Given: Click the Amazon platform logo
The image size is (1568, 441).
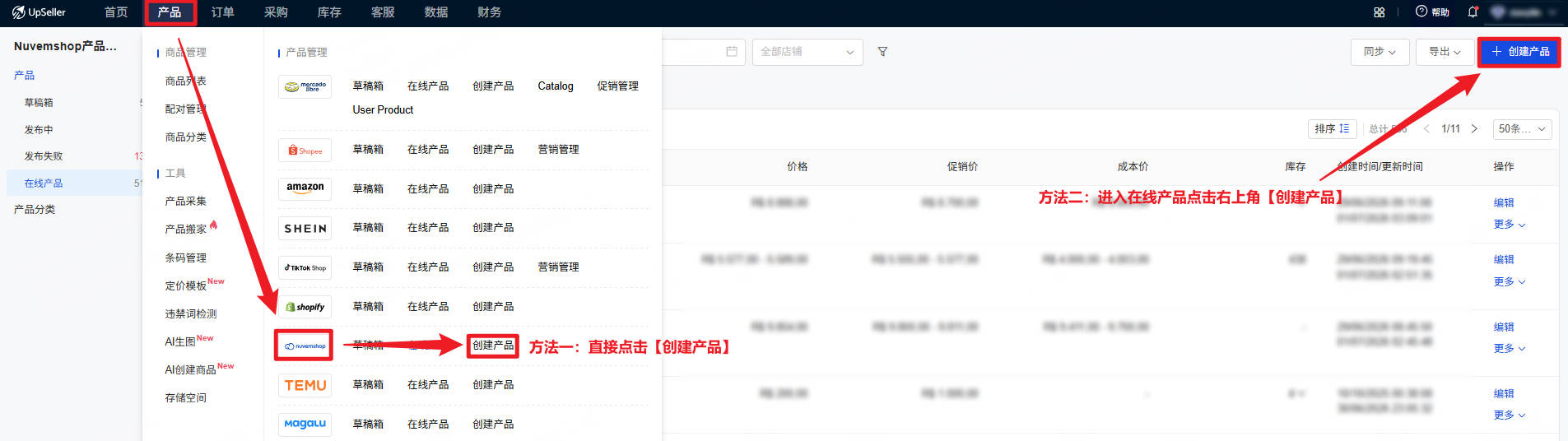Looking at the screenshot, I should tap(305, 188).
